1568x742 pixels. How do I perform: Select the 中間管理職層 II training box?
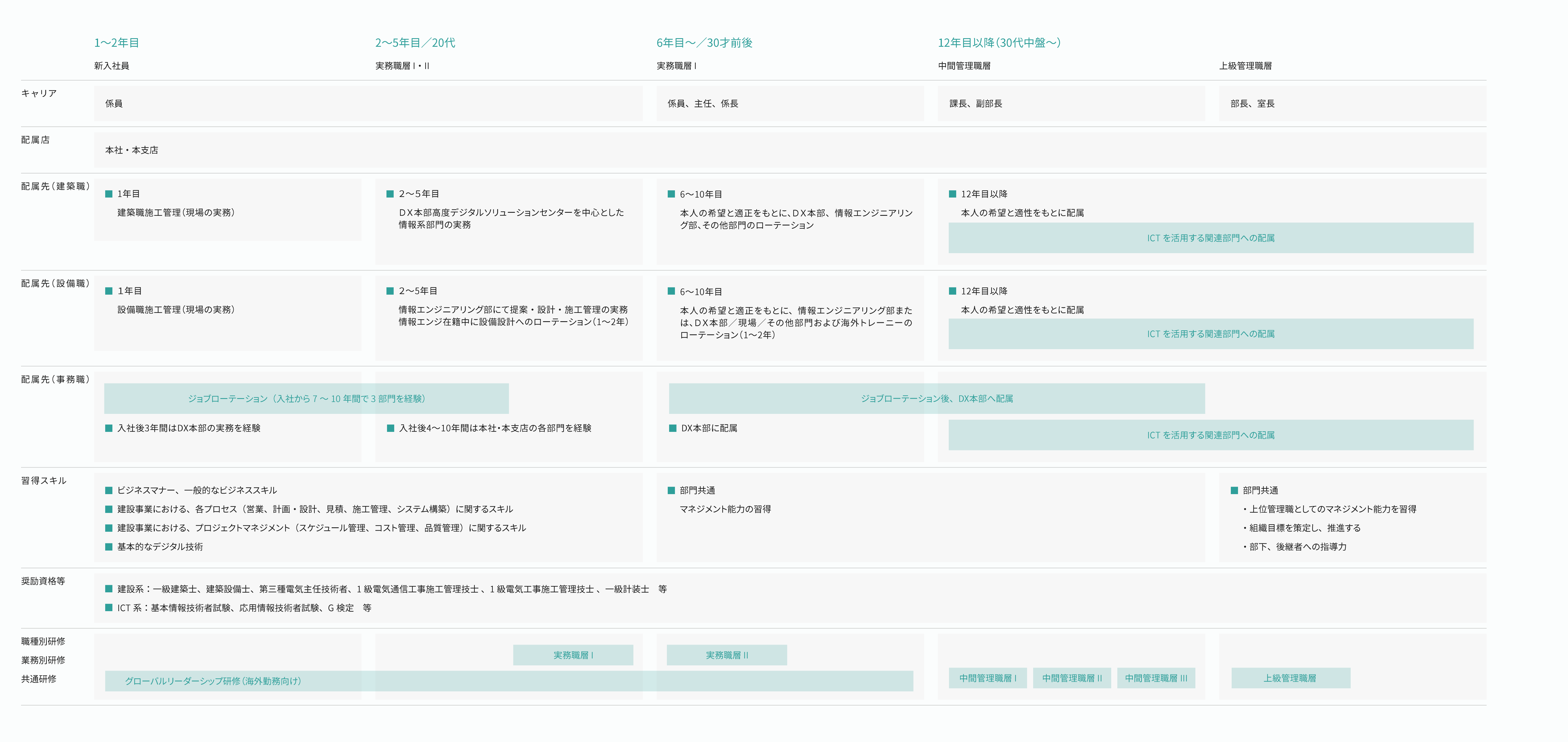(x=1071, y=678)
